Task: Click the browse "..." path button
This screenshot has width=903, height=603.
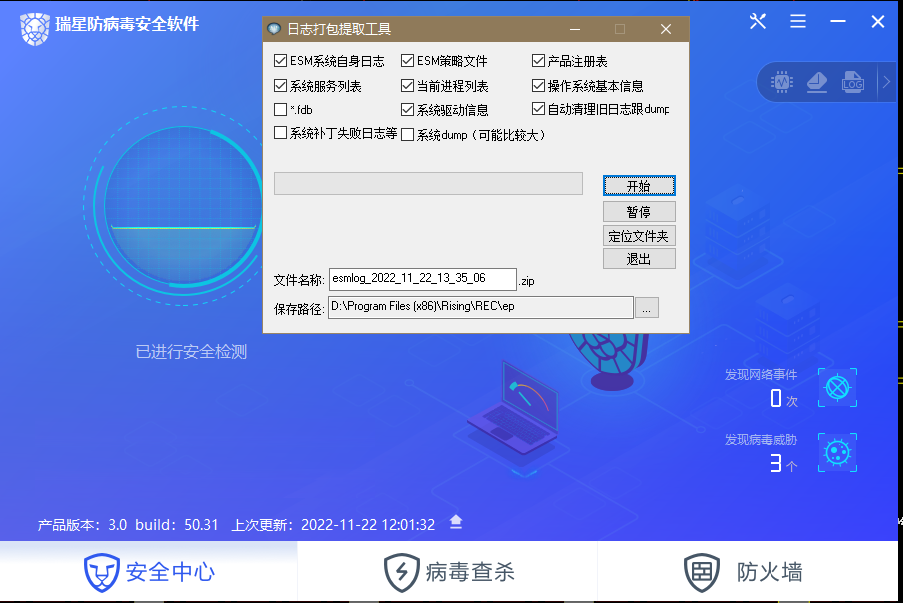Action: pos(647,308)
